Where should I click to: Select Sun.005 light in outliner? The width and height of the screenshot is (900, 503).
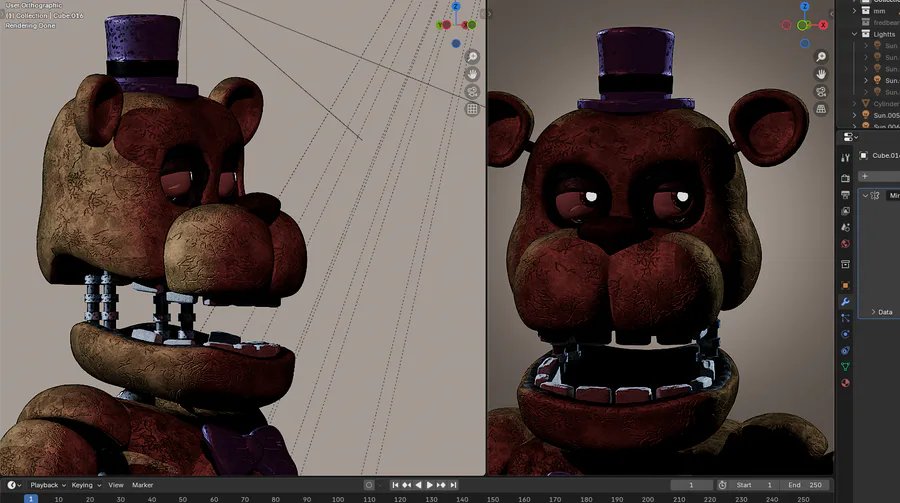pyautogui.click(x=886, y=115)
